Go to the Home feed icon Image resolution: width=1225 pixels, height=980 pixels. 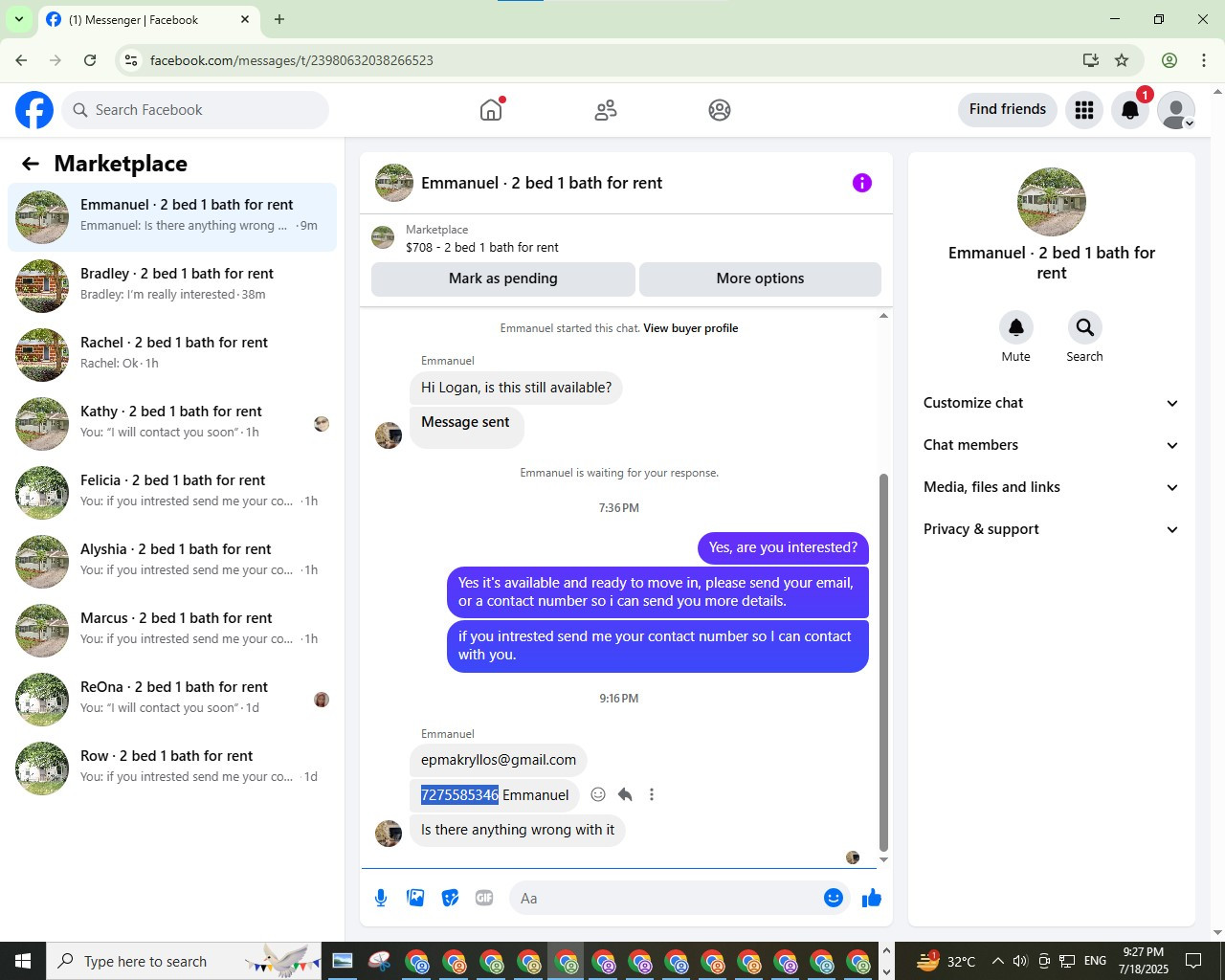point(491,110)
